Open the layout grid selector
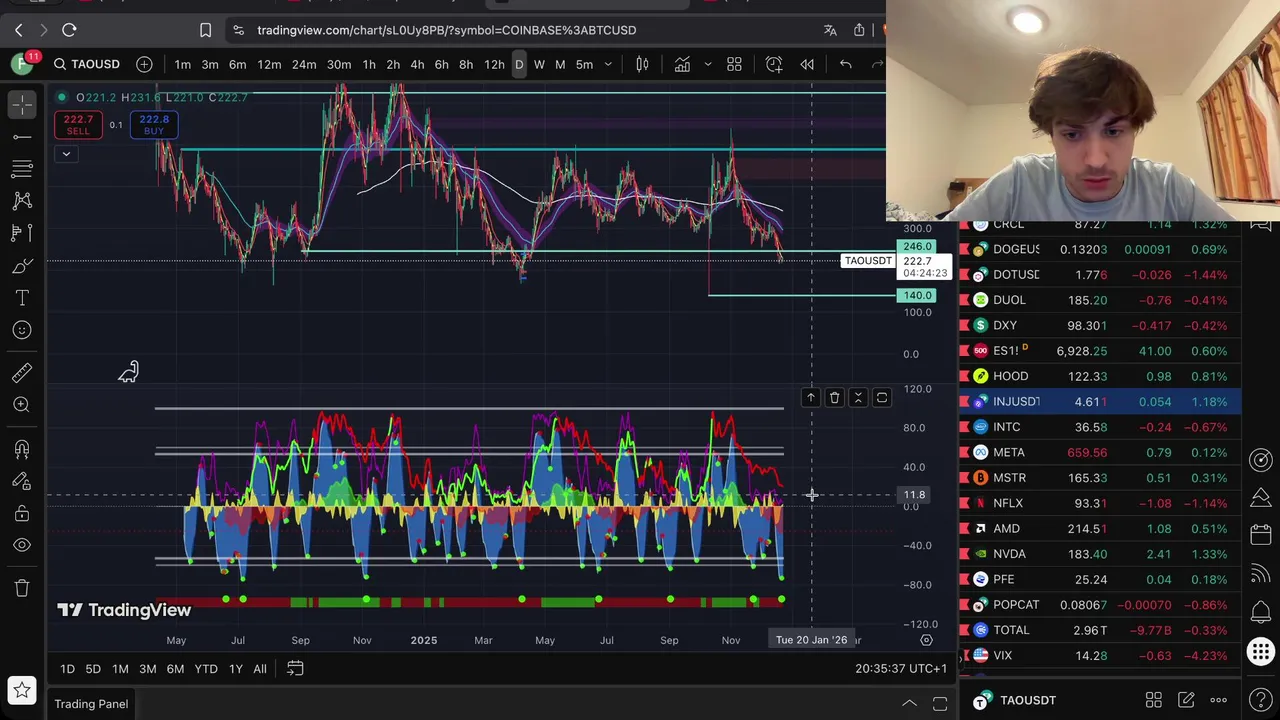 [734, 64]
